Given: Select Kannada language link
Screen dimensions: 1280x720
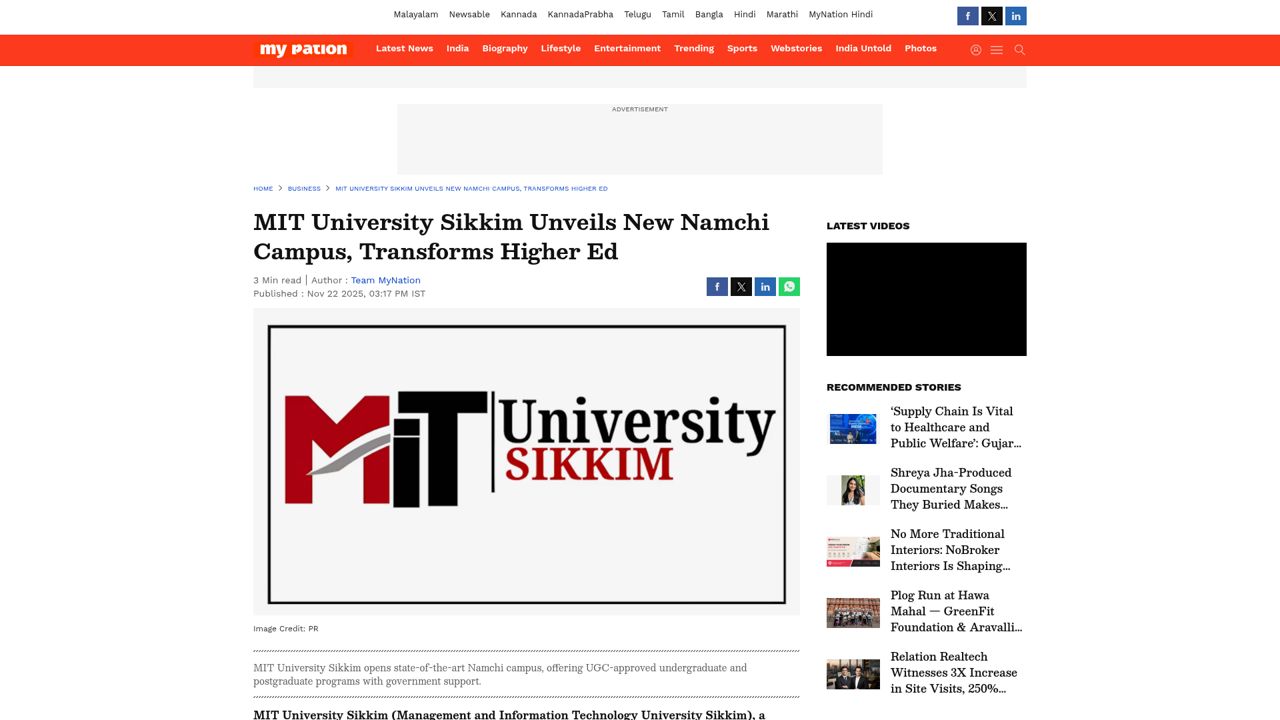Looking at the screenshot, I should 519,15.
